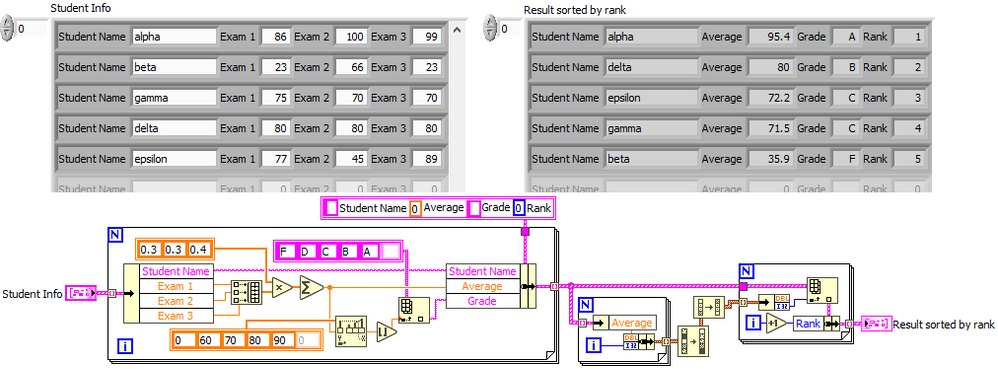Viewport: 998px width, 369px height.
Task: Increment the Student Info array index stepper
Action: point(8,24)
